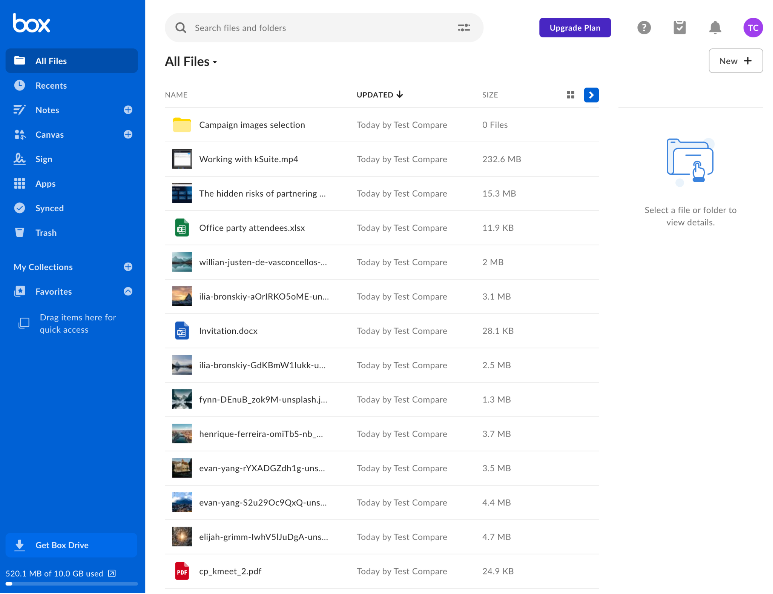Click the 0 Files size cell
773x594 pixels.
(495, 125)
